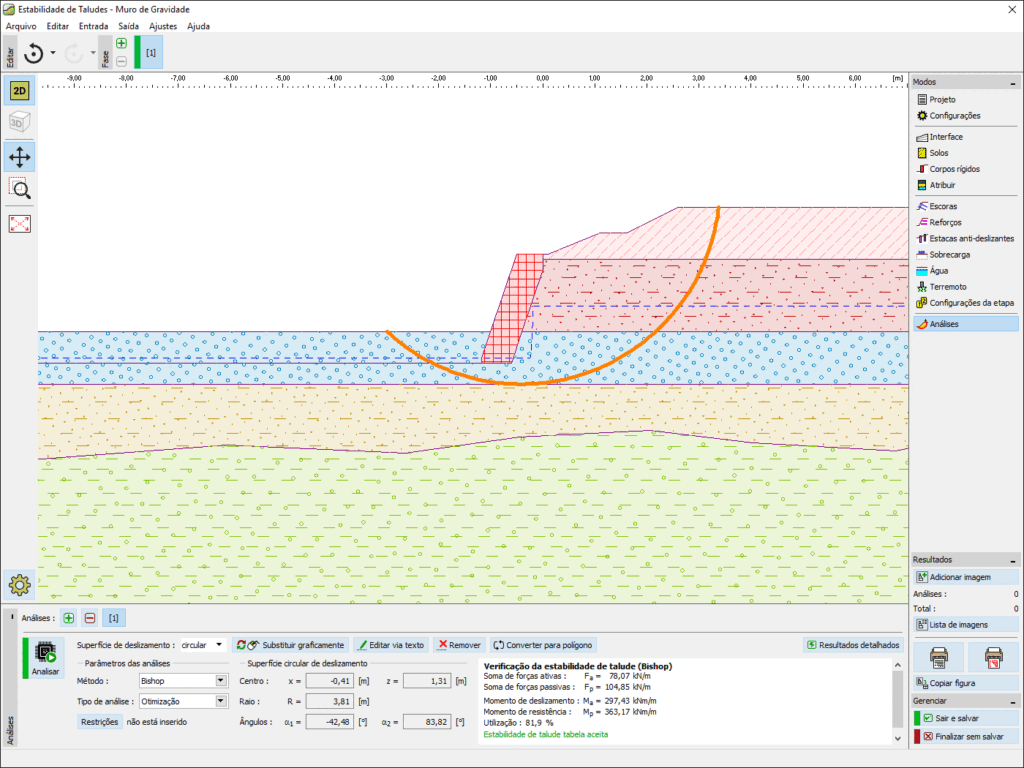The width and height of the screenshot is (1024, 768).
Task: Click the undo arrow icon
Action: [x=34, y=53]
